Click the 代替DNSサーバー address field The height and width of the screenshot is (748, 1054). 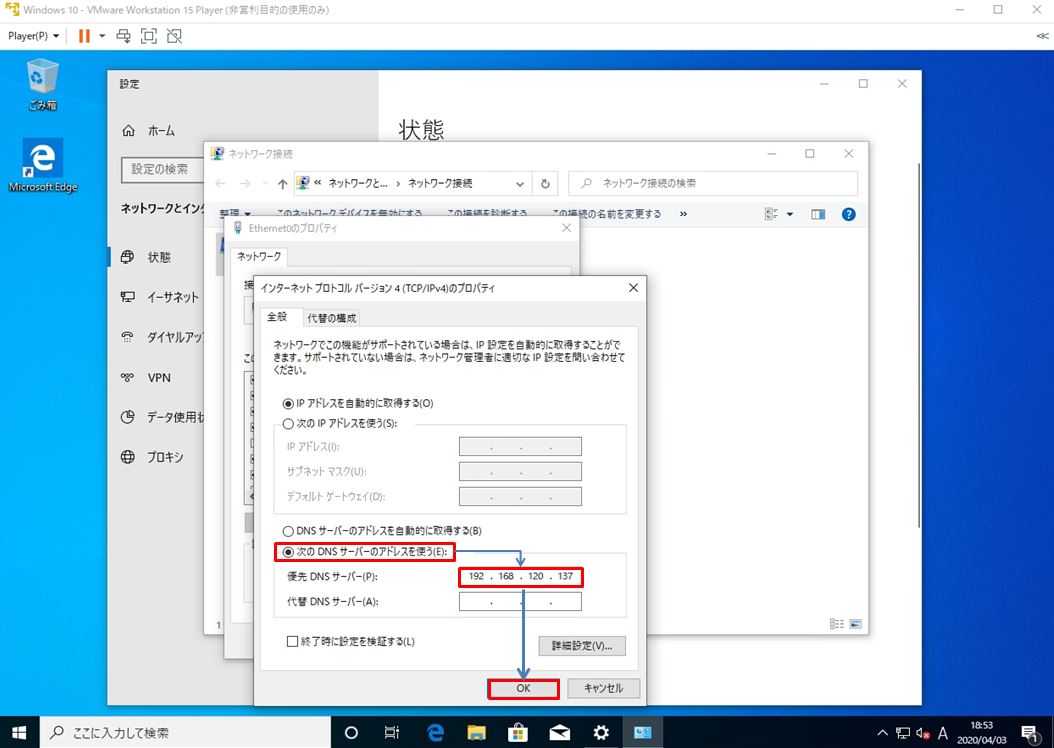(x=520, y=601)
